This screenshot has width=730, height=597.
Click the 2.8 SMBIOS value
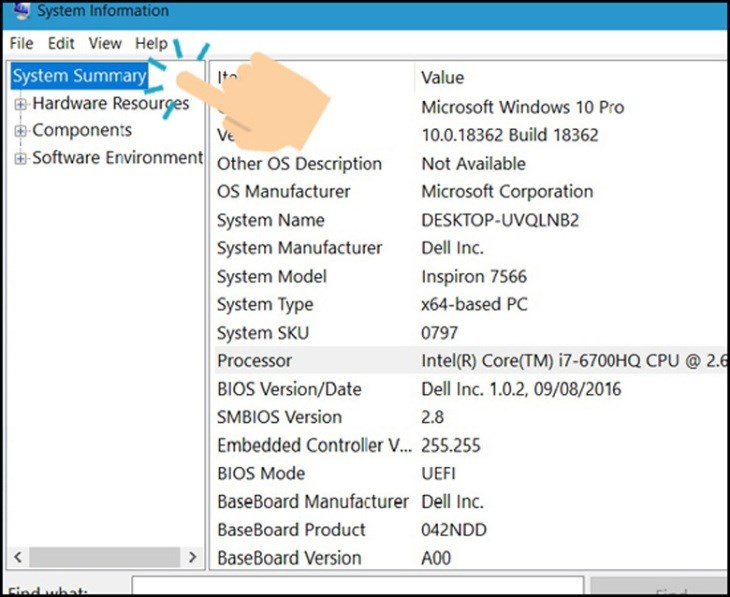[x=433, y=417]
